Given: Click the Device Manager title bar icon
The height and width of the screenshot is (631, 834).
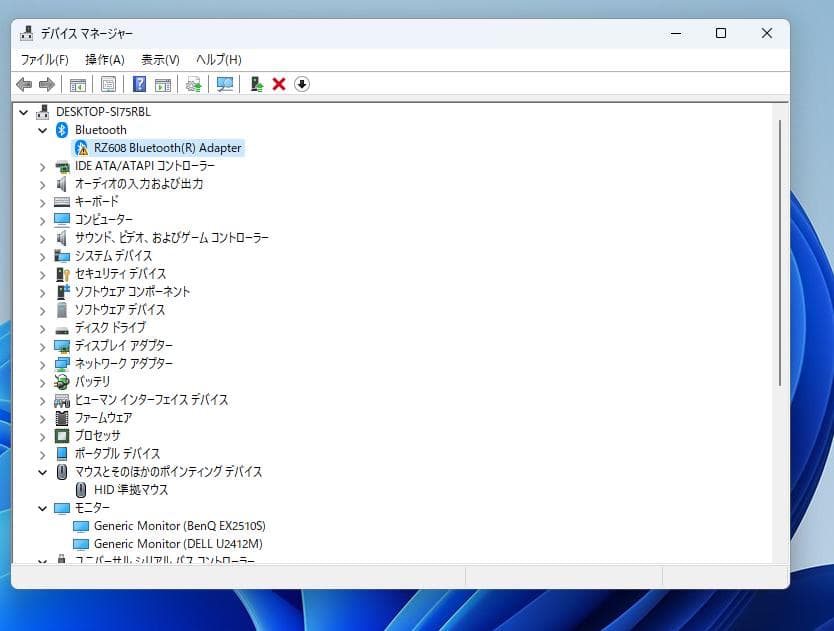Looking at the screenshot, I should click(x=29, y=33).
